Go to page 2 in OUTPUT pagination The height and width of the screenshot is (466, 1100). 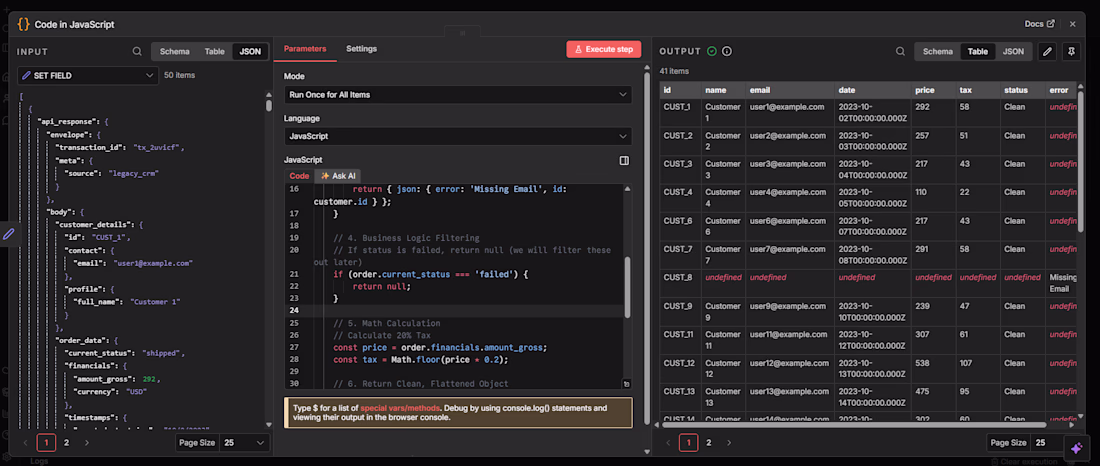(x=708, y=442)
